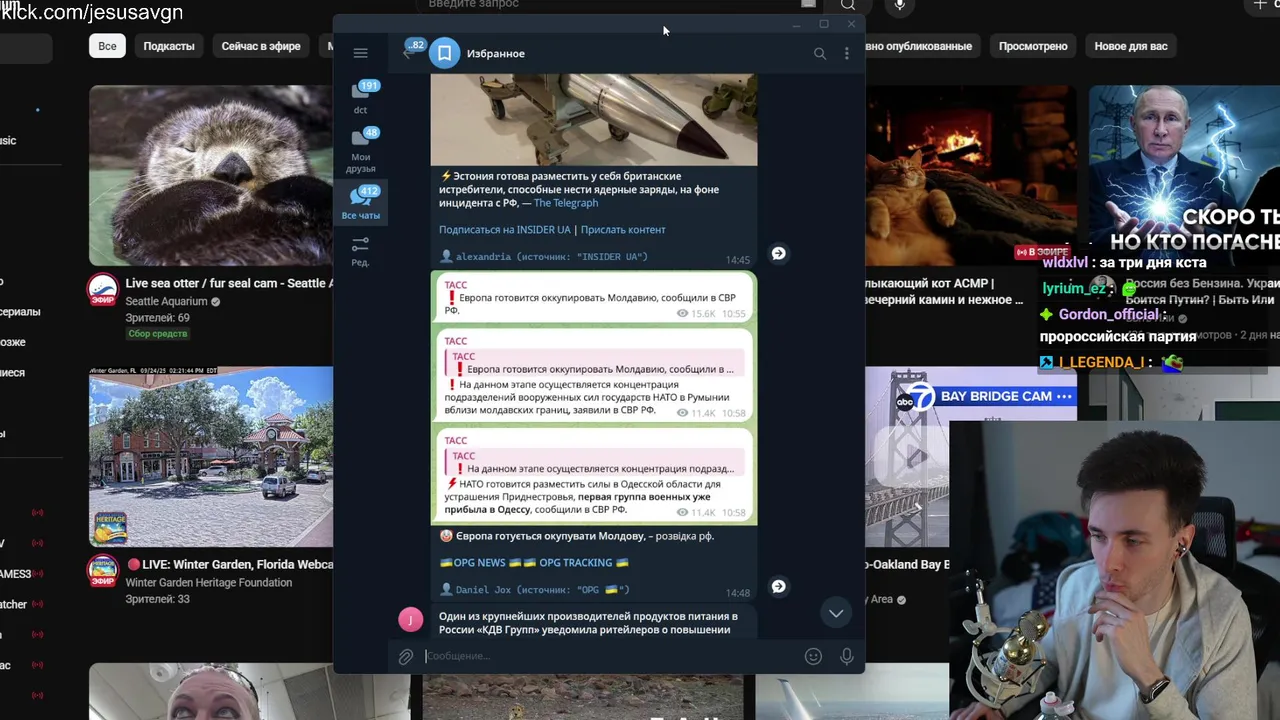Click alexandria source attribution line
This screenshot has height=720, width=1280.
click(x=544, y=257)
